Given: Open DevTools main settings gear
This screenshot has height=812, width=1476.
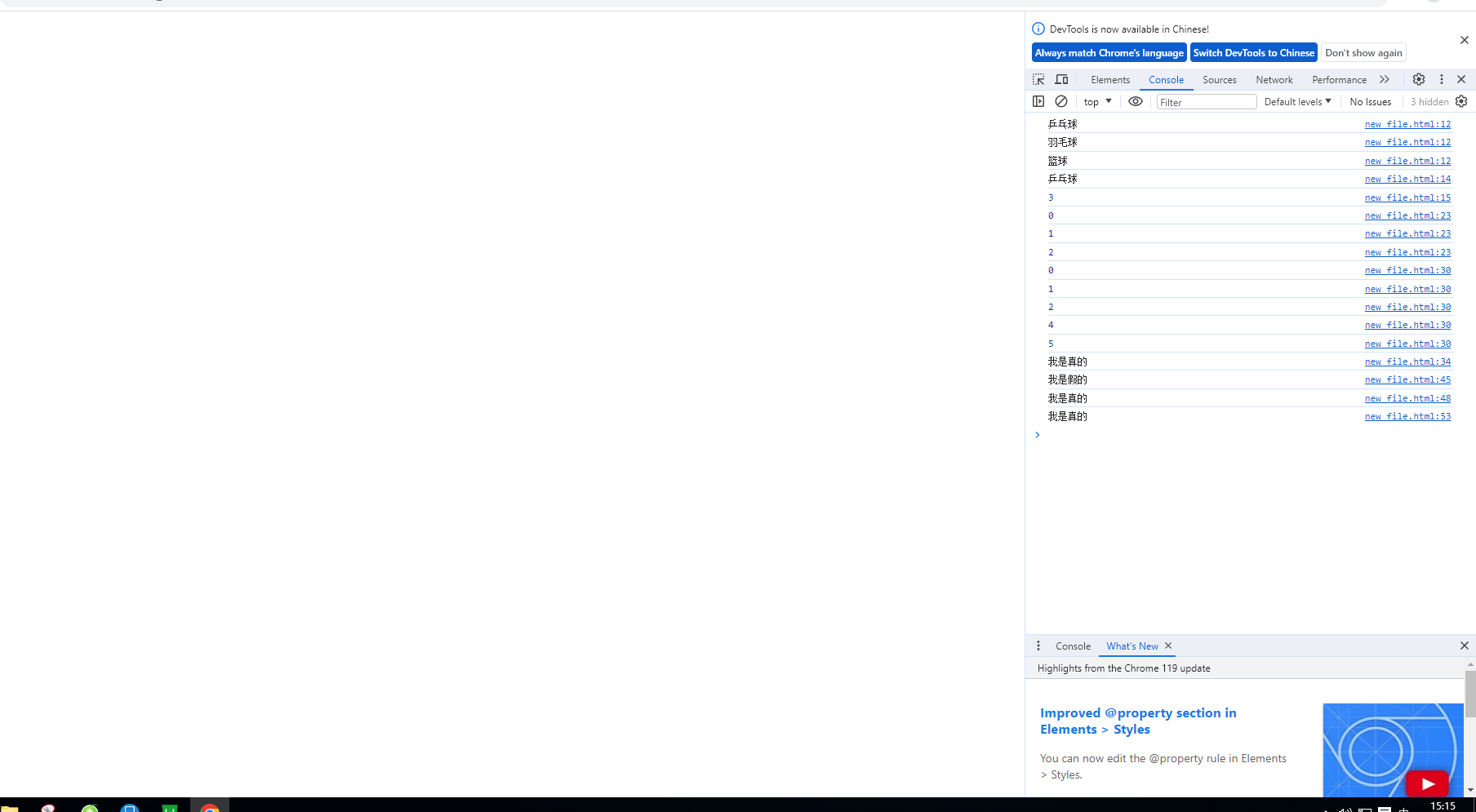Looking at the screenshot, I should click(x=1419, y=79).
